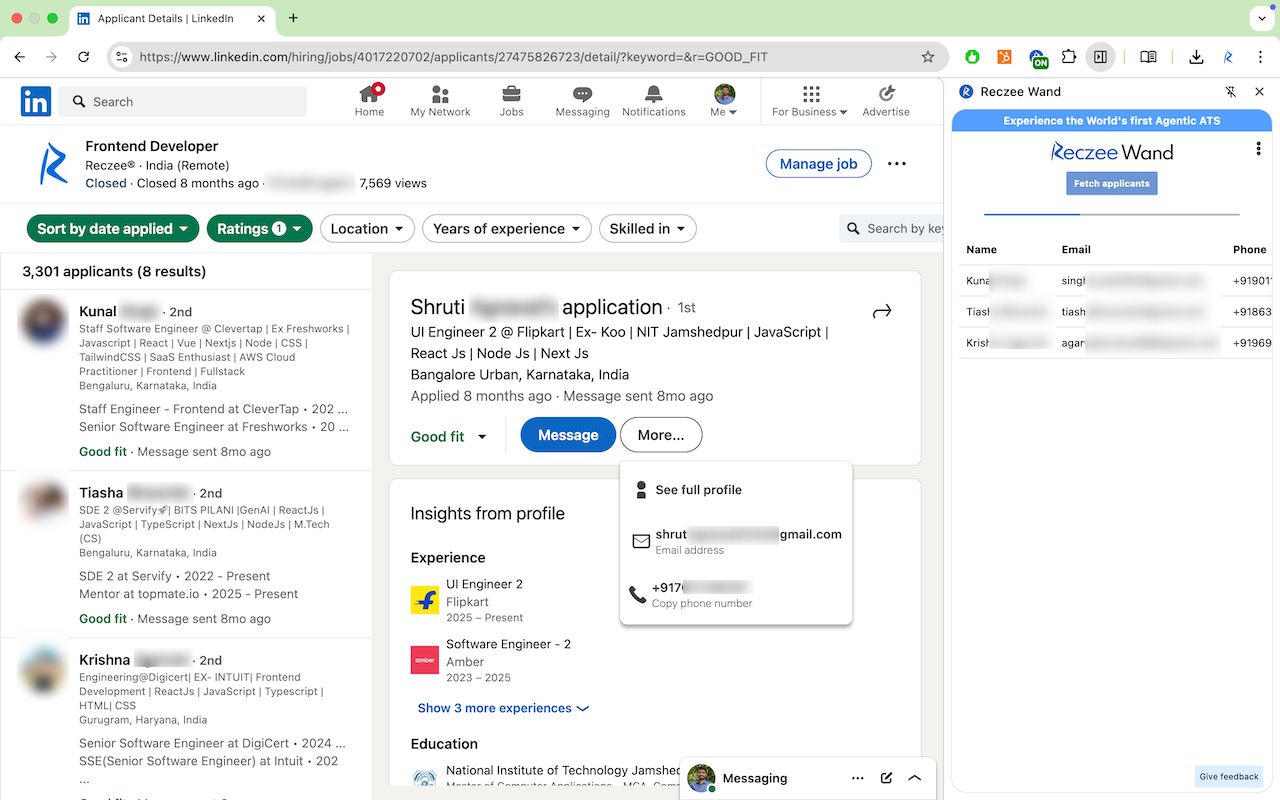Open the Ratings filter dropdown

click(x=260, y=229)
